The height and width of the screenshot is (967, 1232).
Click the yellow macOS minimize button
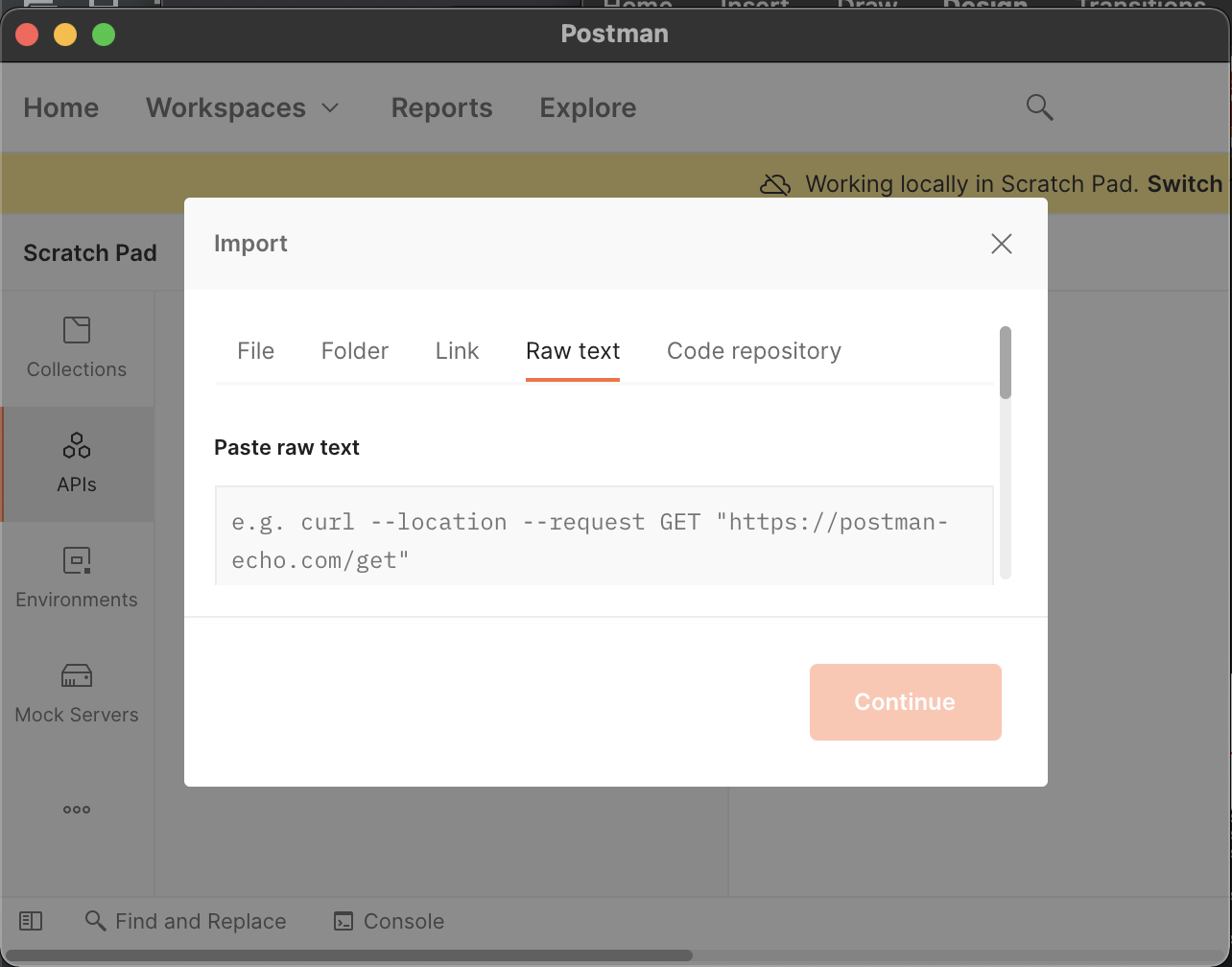65,35
